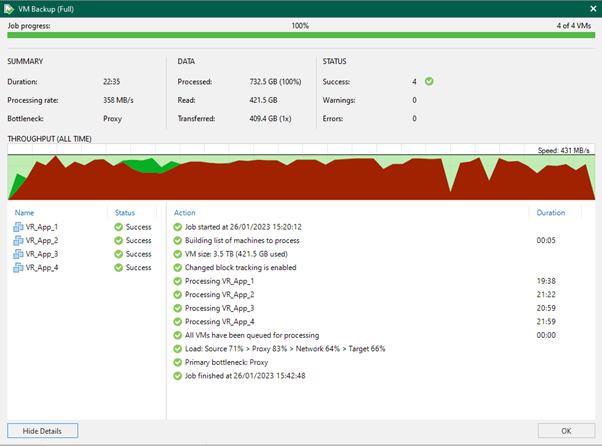Click the checkmark icon for Job started entry
The width and height of the screenshot is (602, 446).
177,227
